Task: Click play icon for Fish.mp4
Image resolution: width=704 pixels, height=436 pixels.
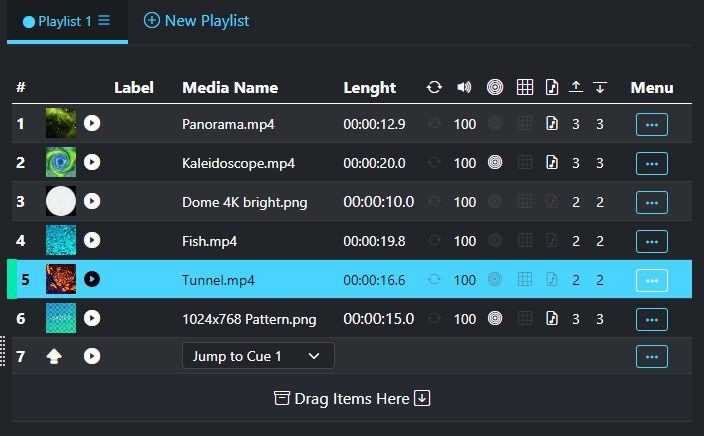Action: 92,241
